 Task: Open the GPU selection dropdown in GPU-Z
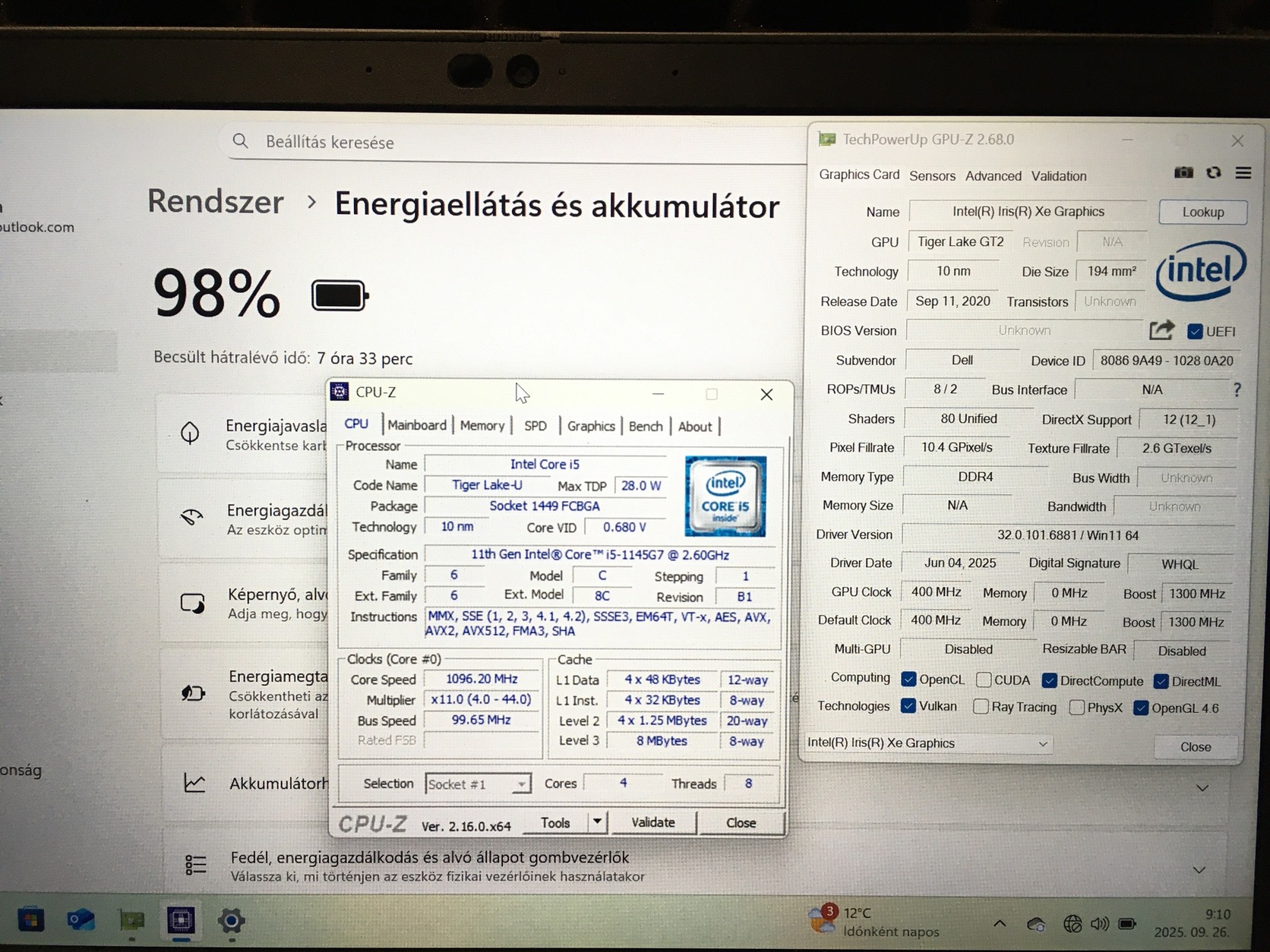coord(928,743)
